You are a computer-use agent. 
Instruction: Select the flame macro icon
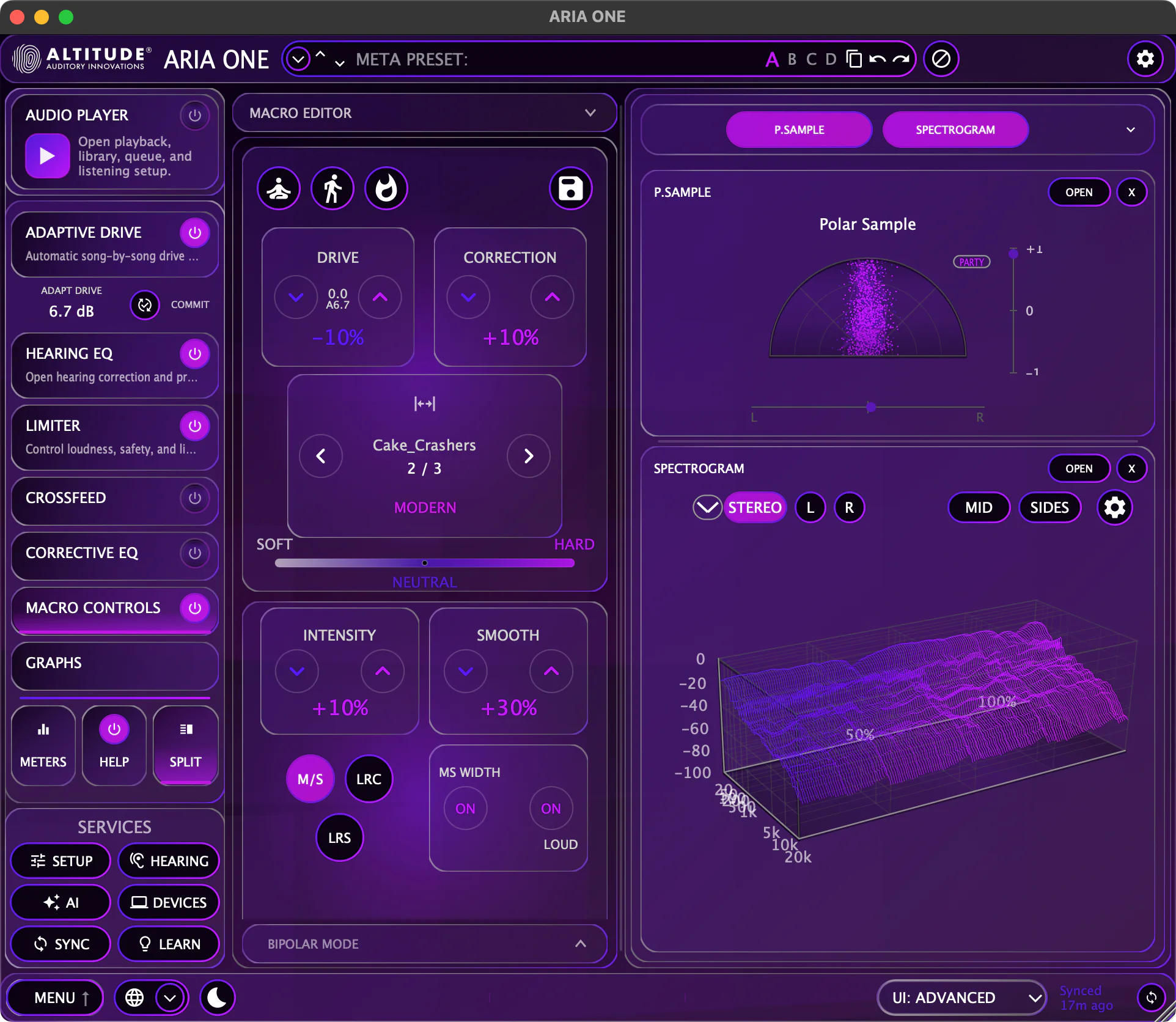coord(386,188)
